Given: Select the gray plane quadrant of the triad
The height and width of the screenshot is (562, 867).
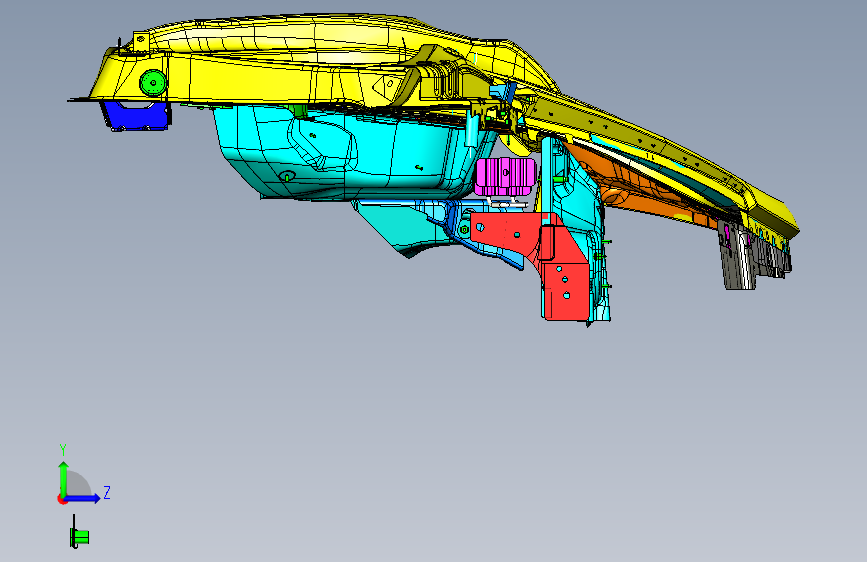Looking at the screenshot, I should [79, 483].
